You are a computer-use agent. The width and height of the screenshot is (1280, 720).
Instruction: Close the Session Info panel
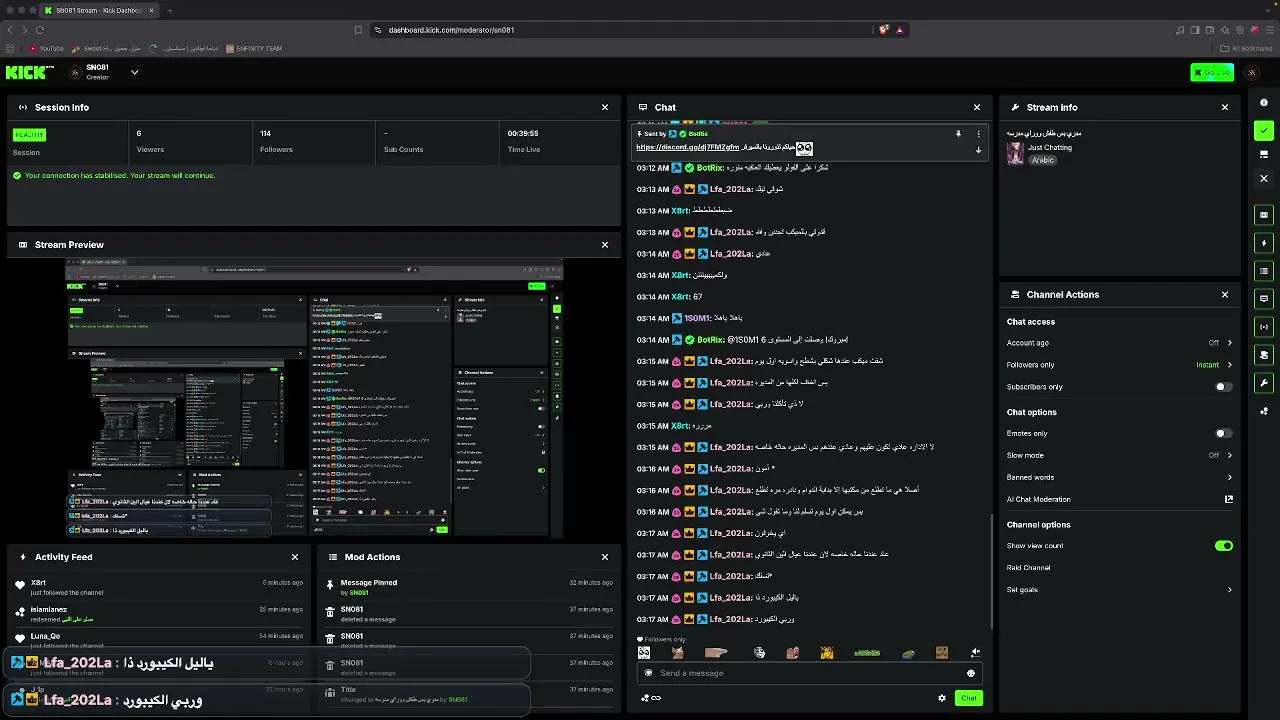[605, 107]
